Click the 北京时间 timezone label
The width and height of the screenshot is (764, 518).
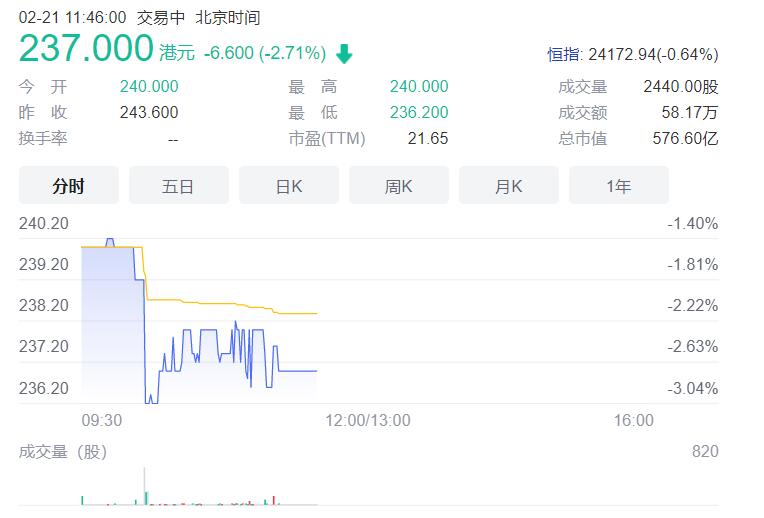(228, 18)
